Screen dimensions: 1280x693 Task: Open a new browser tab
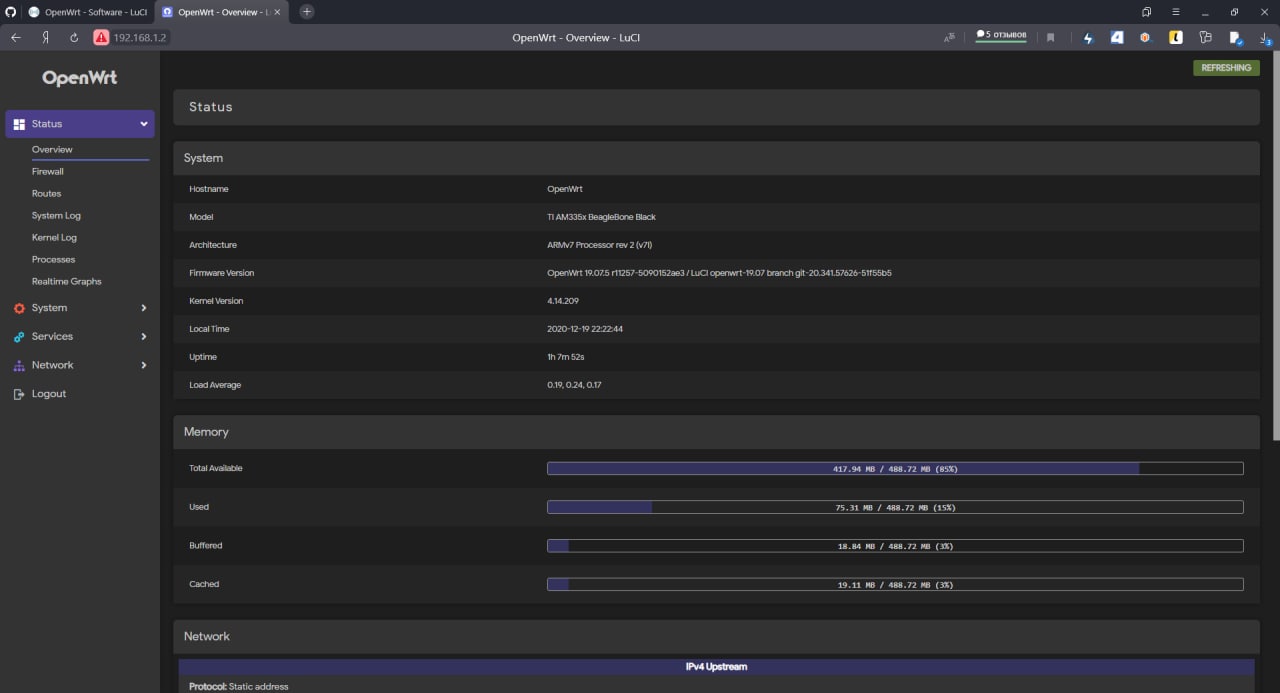(307, 12)
